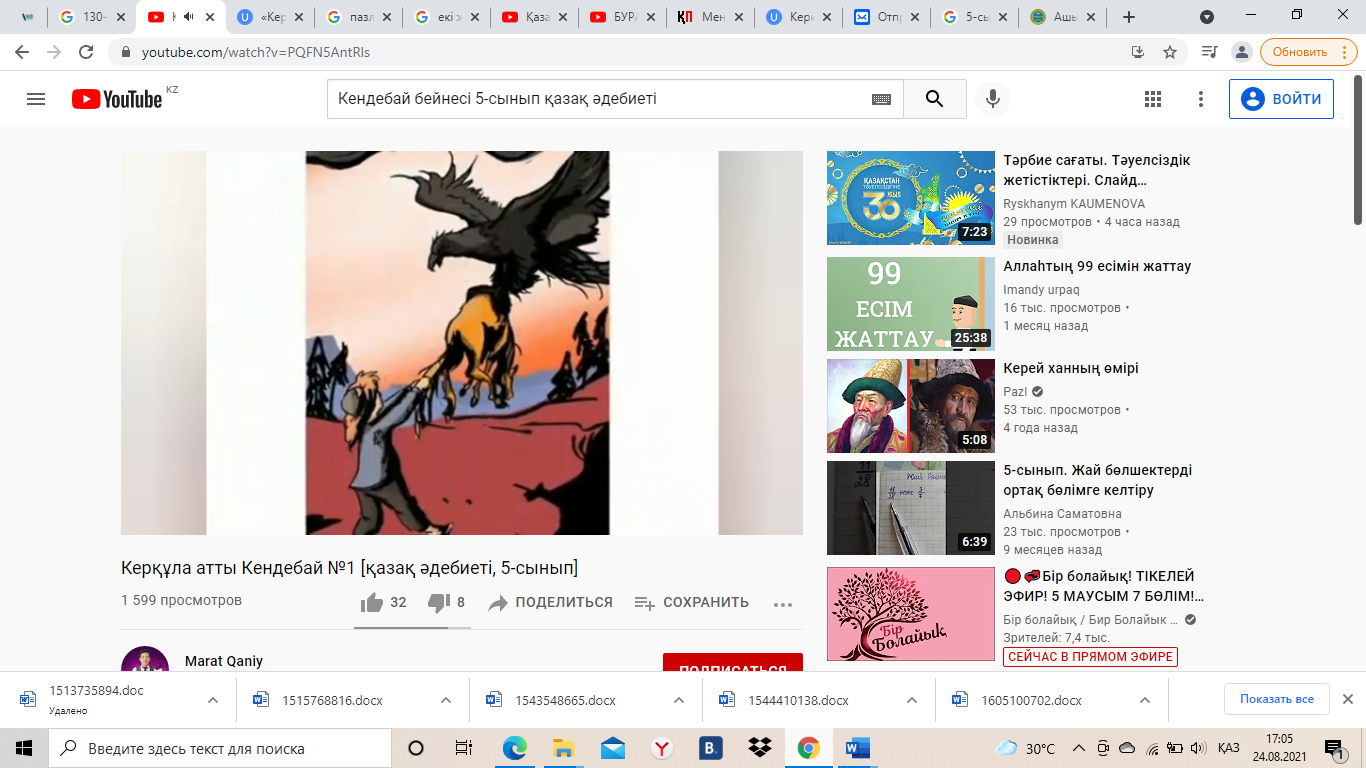Bookmark this page with the star
1366x768 pixels.
1169,52
